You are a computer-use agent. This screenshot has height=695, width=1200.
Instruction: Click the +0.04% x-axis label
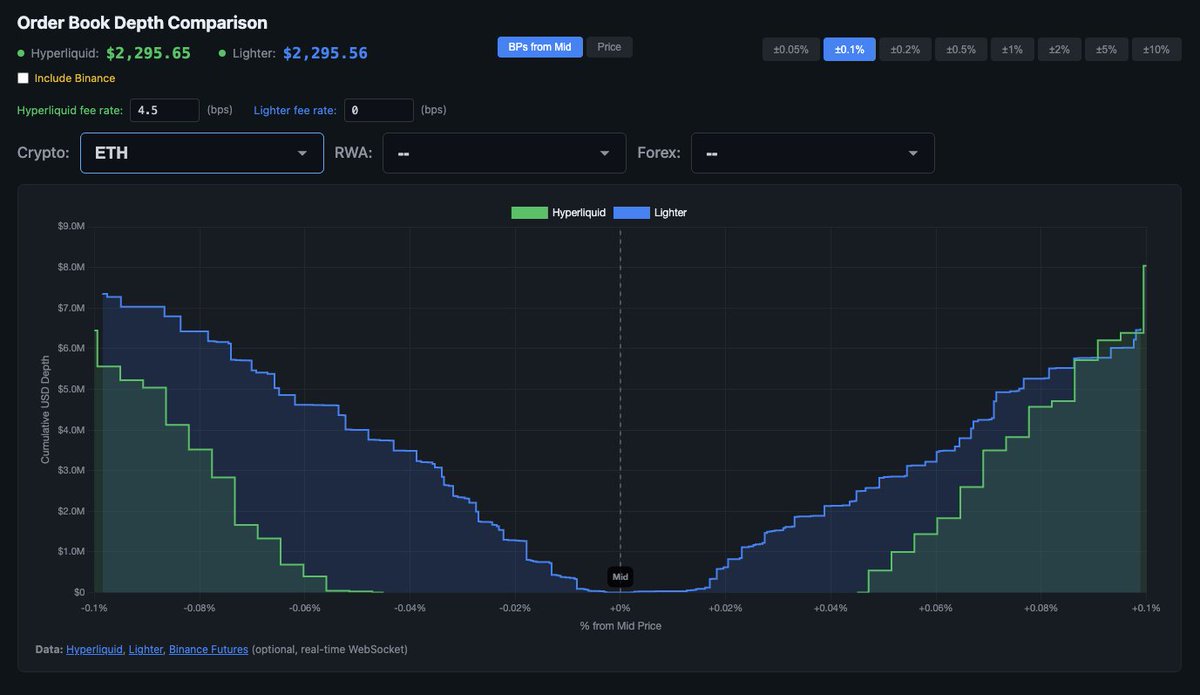[x=830, y=608]
